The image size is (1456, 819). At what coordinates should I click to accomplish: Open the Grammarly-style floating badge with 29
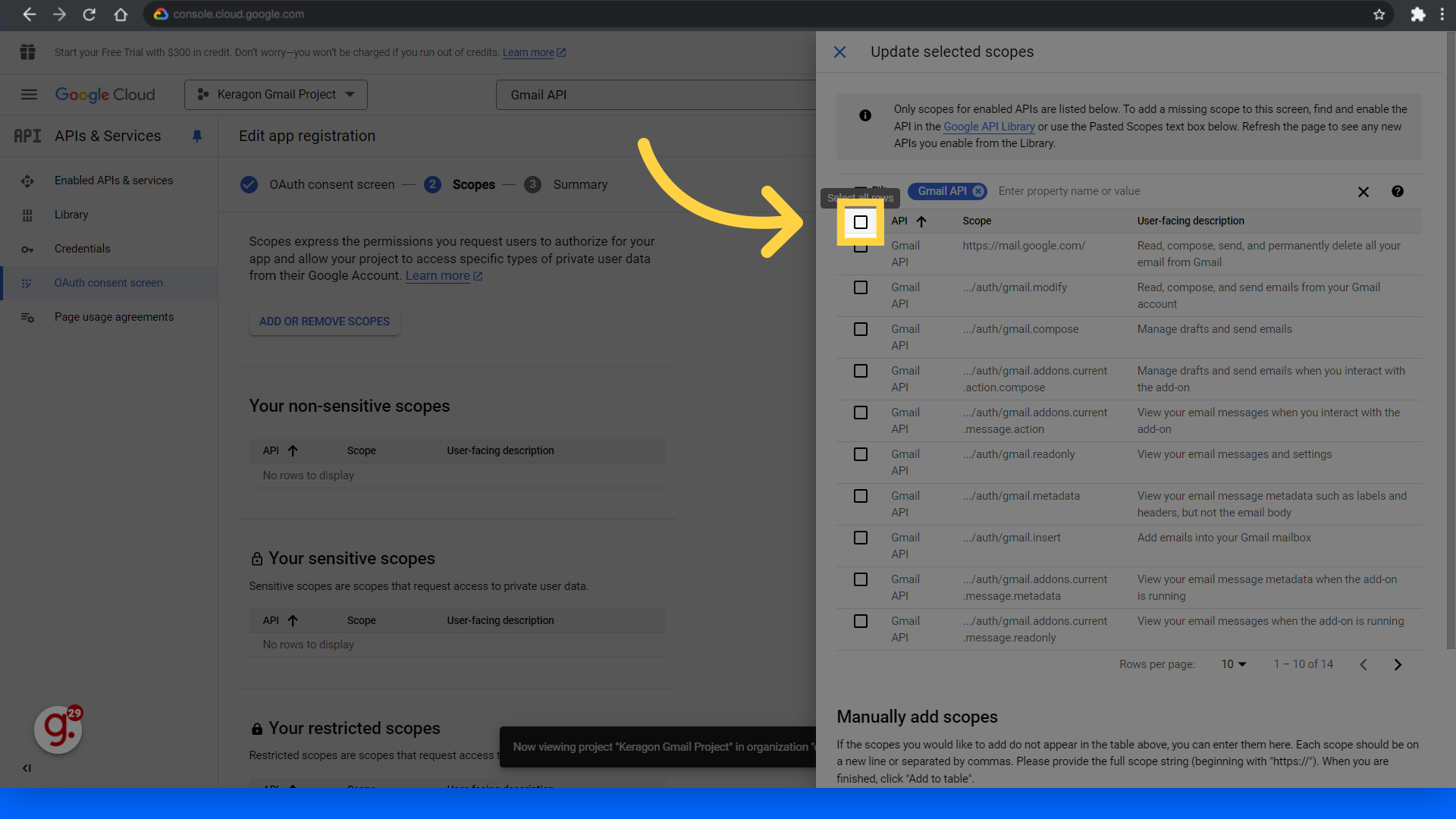58,730
